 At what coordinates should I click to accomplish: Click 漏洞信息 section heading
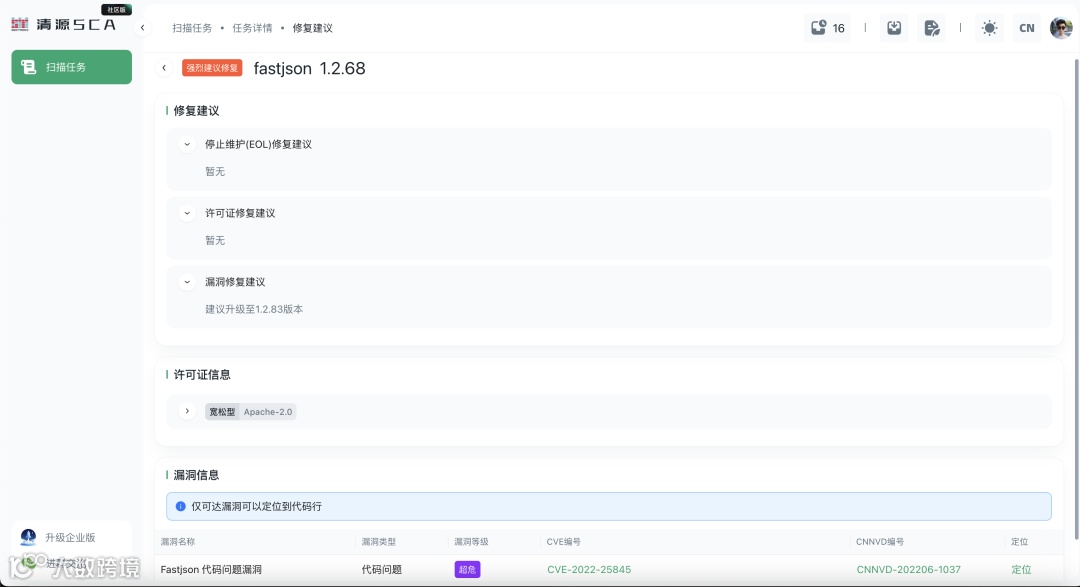tap(196, 475)
